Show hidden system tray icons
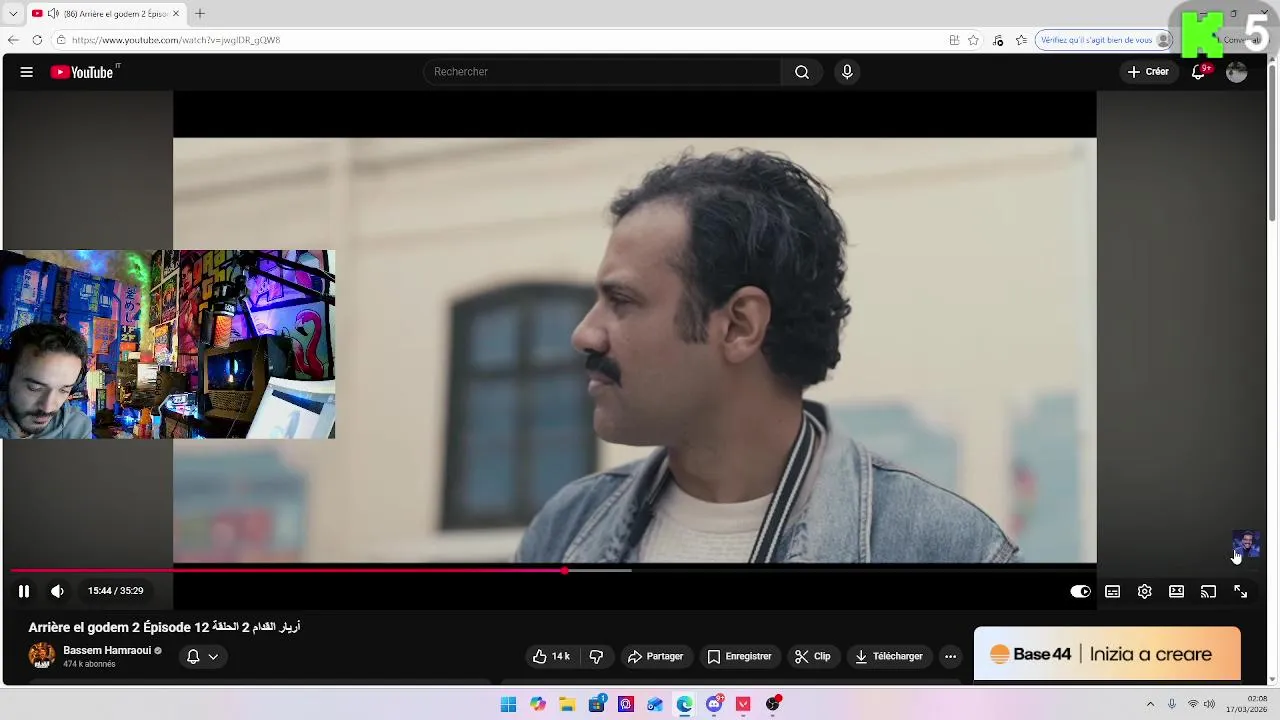The image size is (1280, 720). coord(1150,704)
